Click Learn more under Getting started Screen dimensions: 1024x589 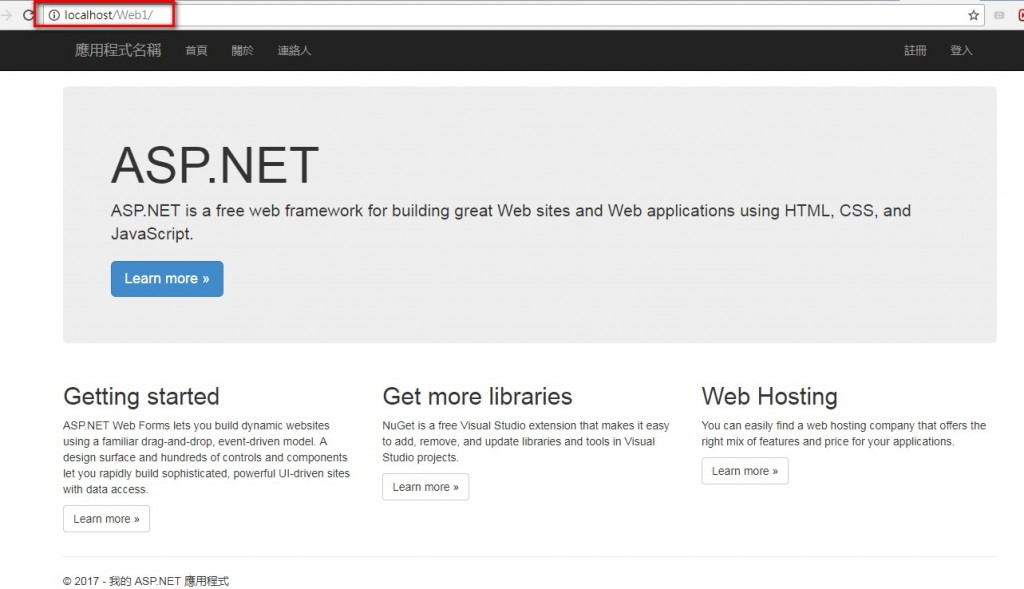(106, 518)
